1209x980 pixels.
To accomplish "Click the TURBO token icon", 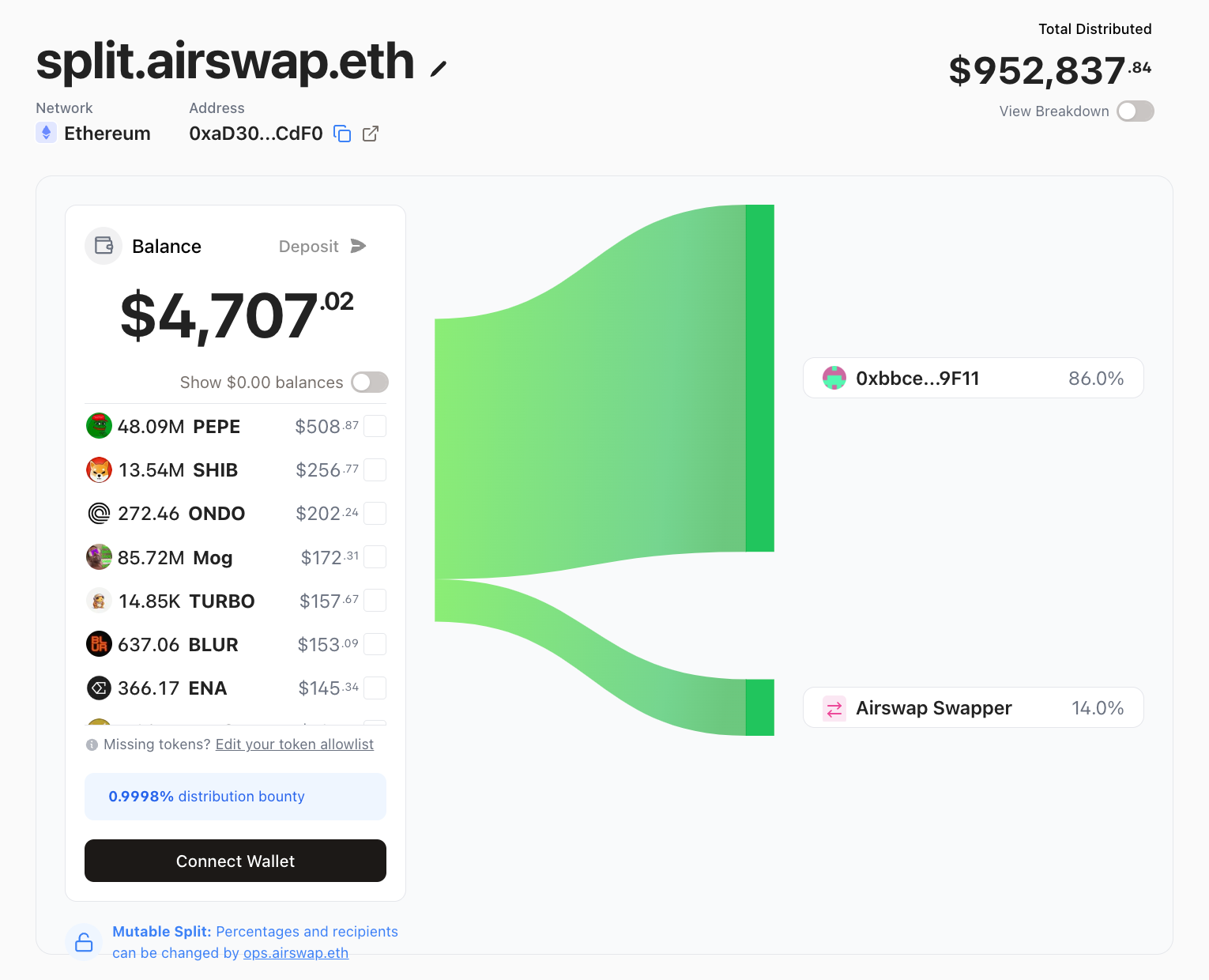I will click(99, 601).
